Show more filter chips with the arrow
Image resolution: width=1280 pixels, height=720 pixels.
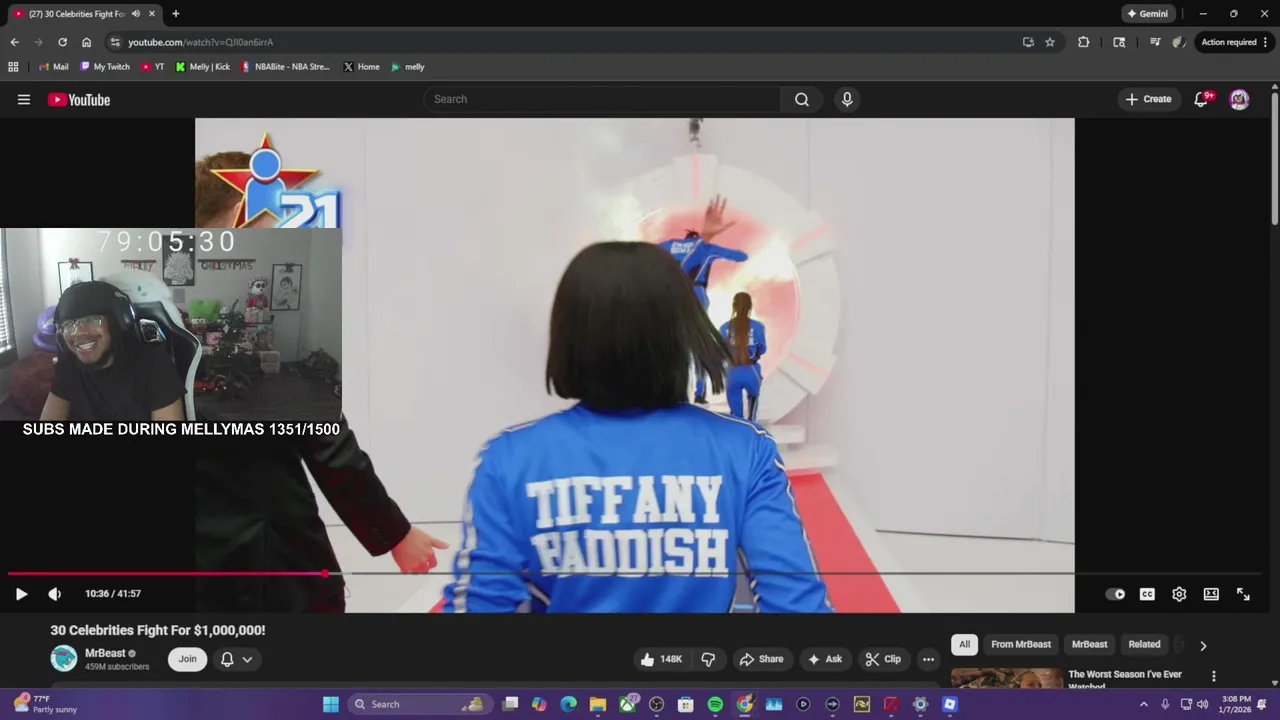coord(1203,646)
